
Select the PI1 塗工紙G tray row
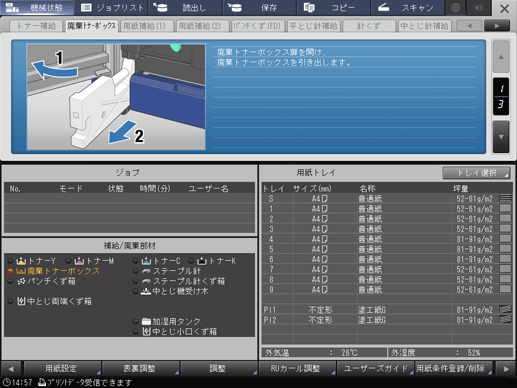tap(387, 310)
